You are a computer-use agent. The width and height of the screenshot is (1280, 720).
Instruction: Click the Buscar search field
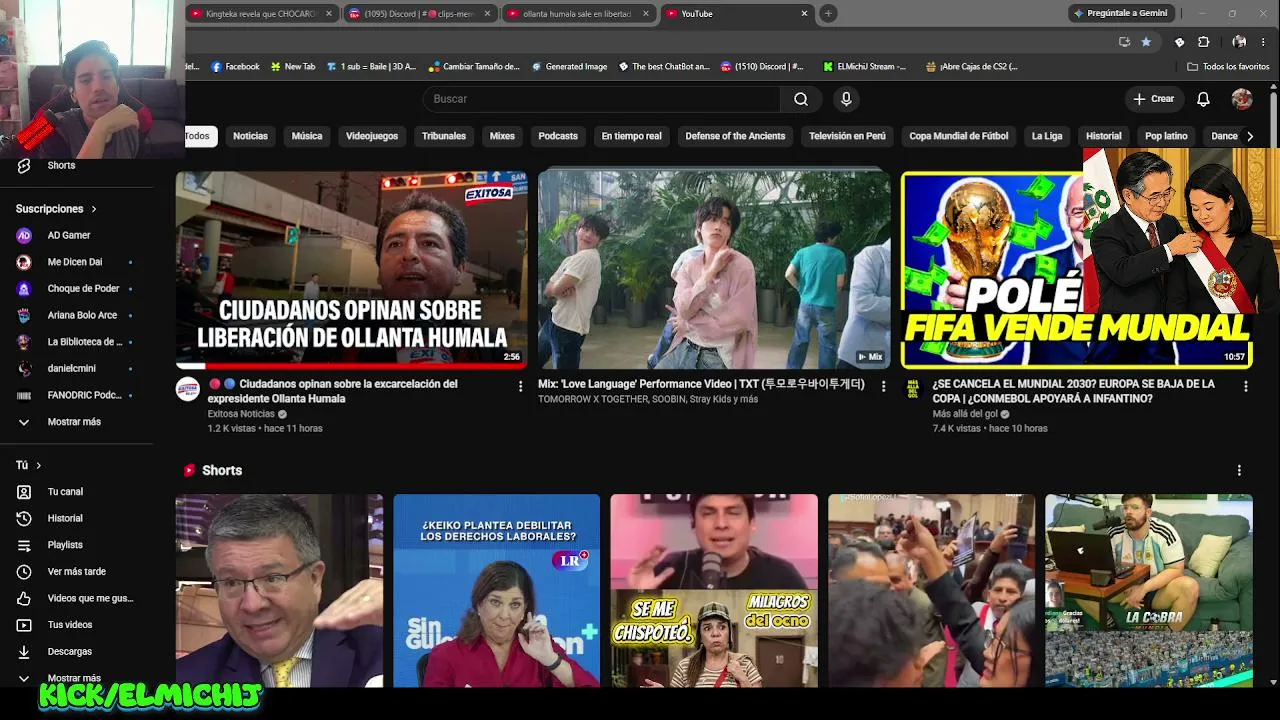coord(601,99)
